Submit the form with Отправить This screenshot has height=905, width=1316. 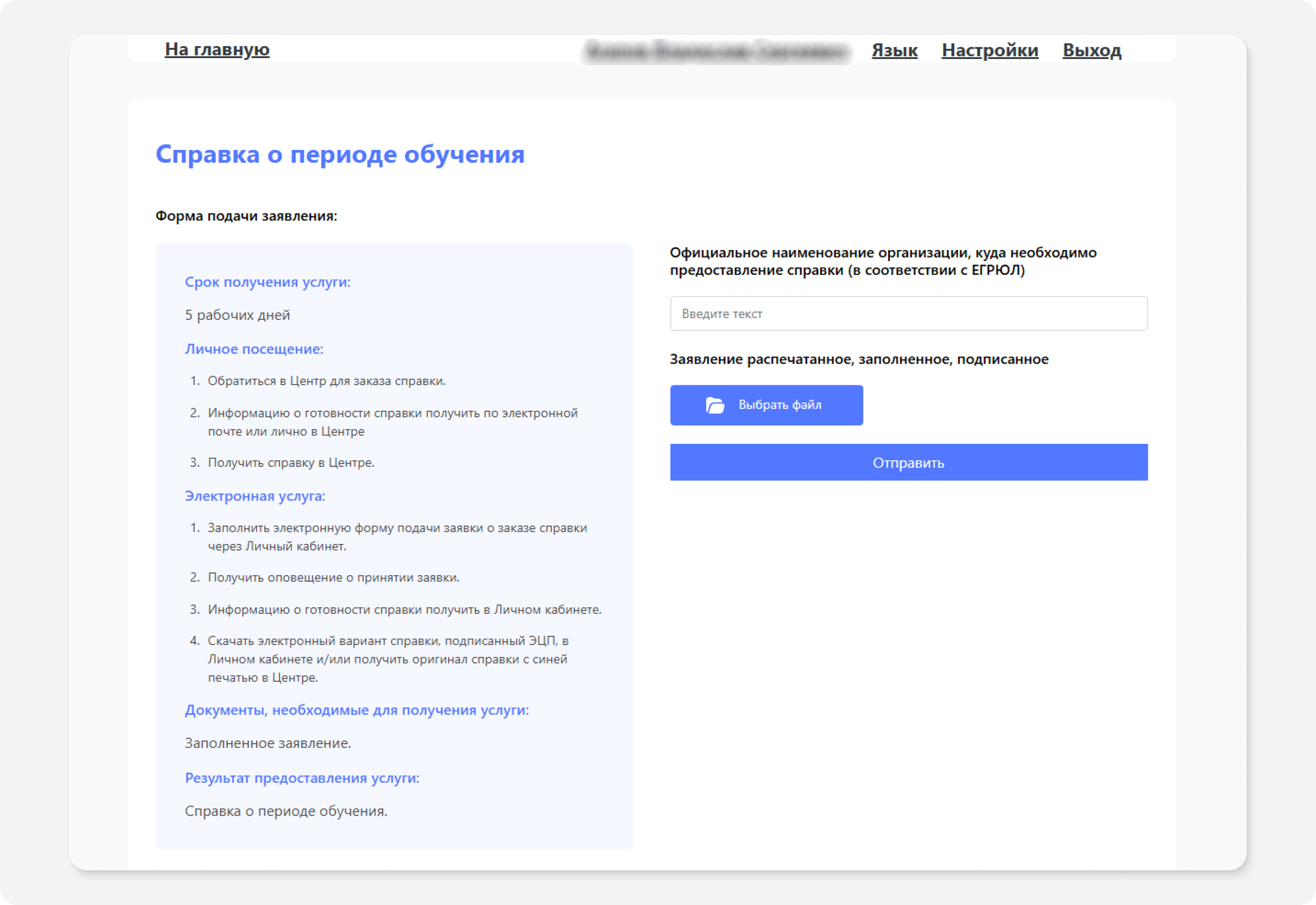click(909, 462)
